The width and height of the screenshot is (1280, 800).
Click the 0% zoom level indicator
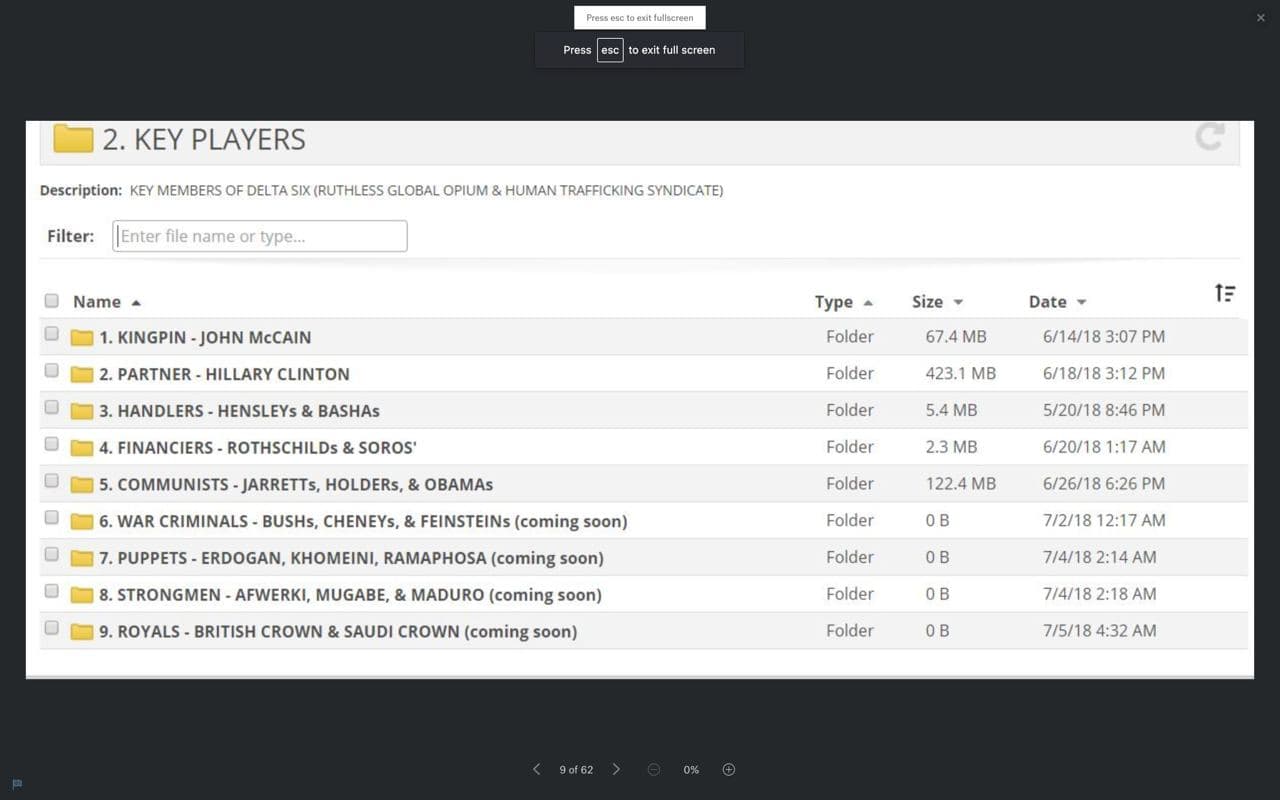[x=691, y=770]
